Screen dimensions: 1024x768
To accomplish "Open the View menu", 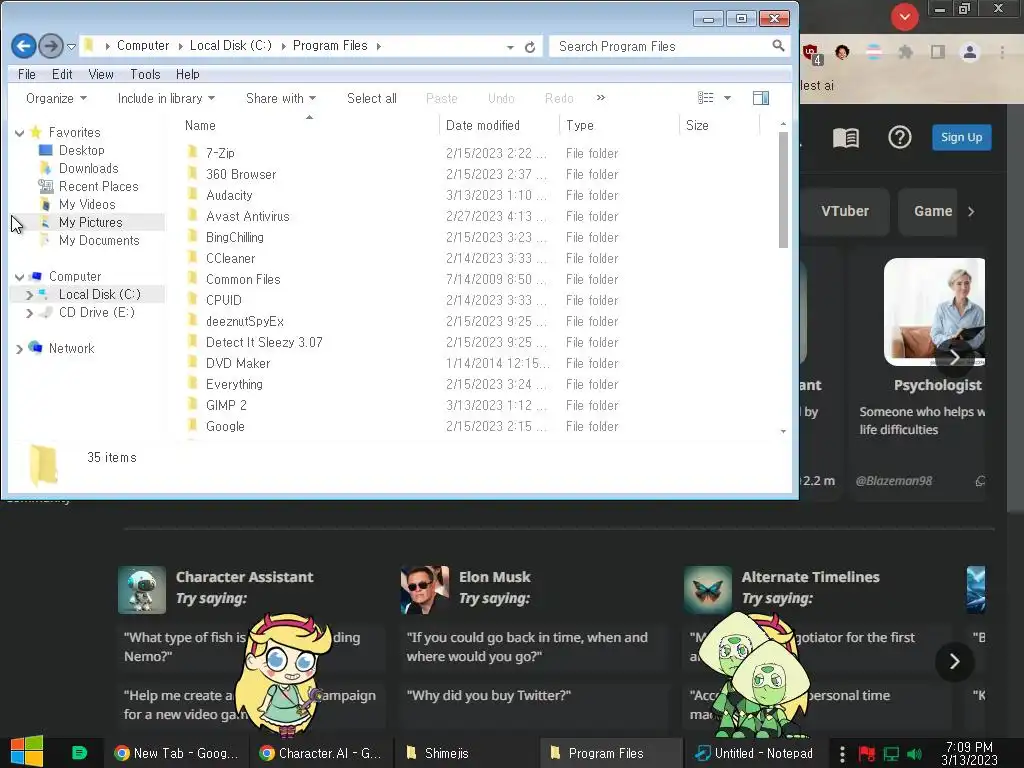I will click(101, 74).
